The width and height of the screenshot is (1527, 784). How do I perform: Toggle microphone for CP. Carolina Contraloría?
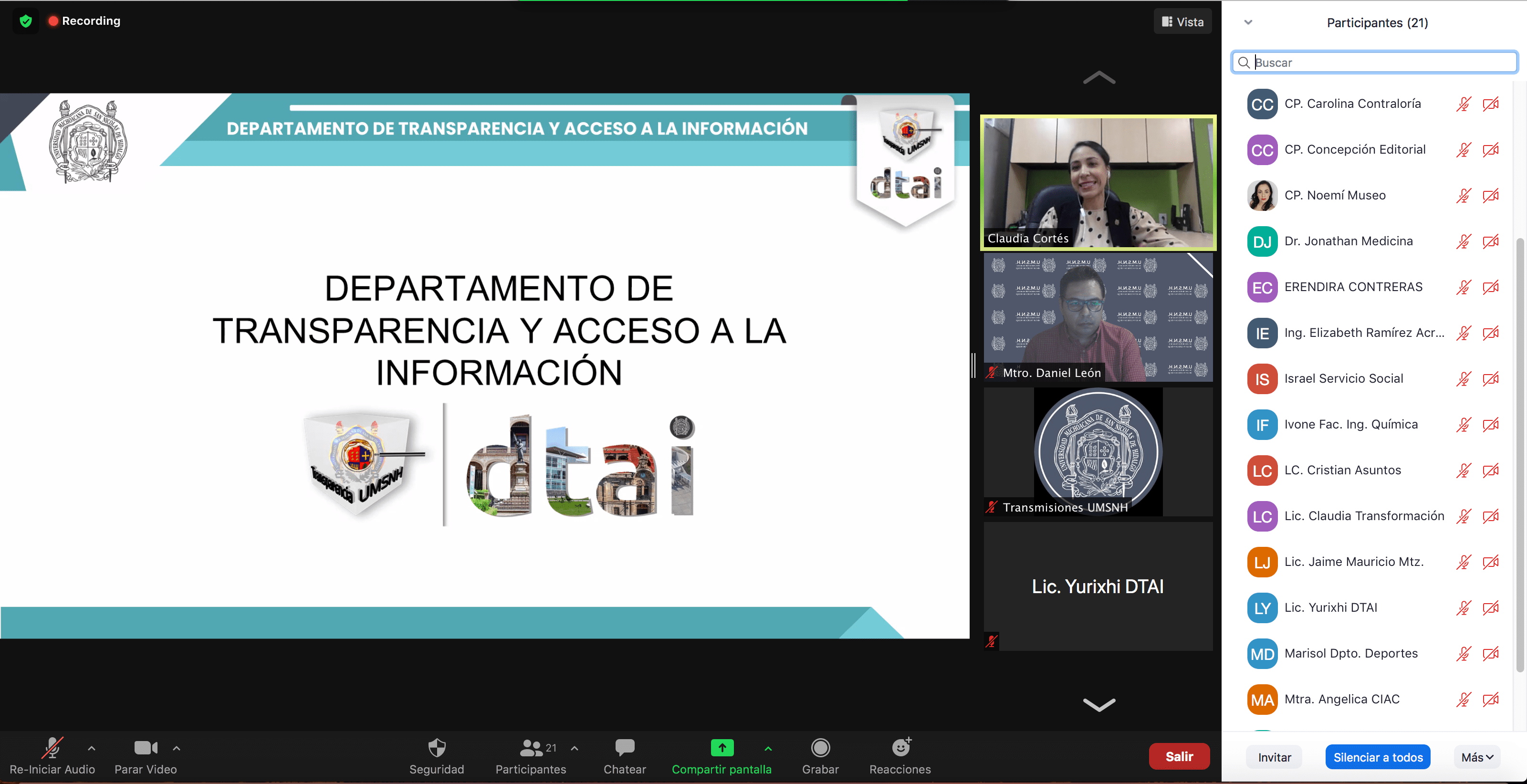click(1464, 105)
